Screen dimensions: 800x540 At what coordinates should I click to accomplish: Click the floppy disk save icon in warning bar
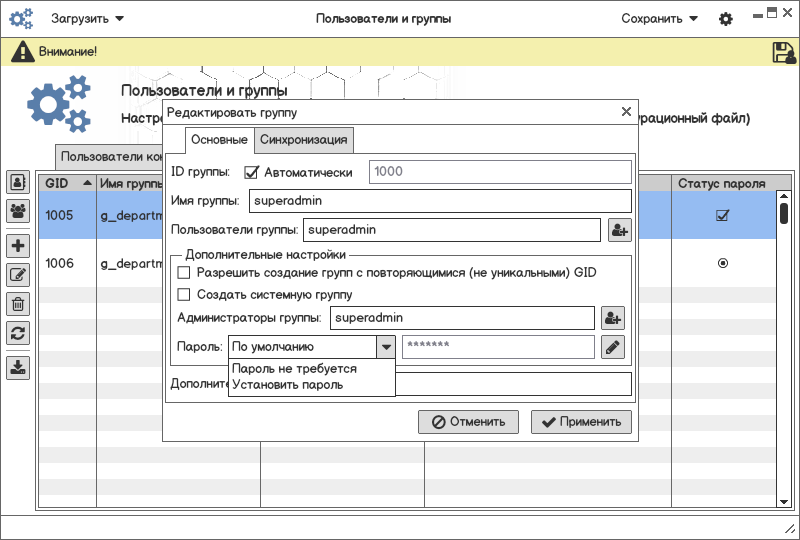(784, 52)
